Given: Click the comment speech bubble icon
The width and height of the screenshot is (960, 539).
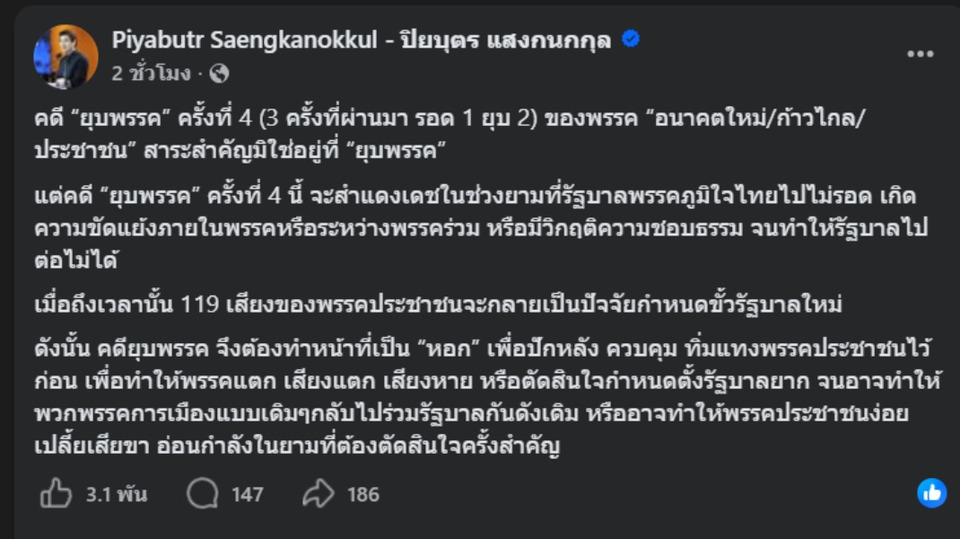Looking at the screenshot, I should (x=202, y=493).
